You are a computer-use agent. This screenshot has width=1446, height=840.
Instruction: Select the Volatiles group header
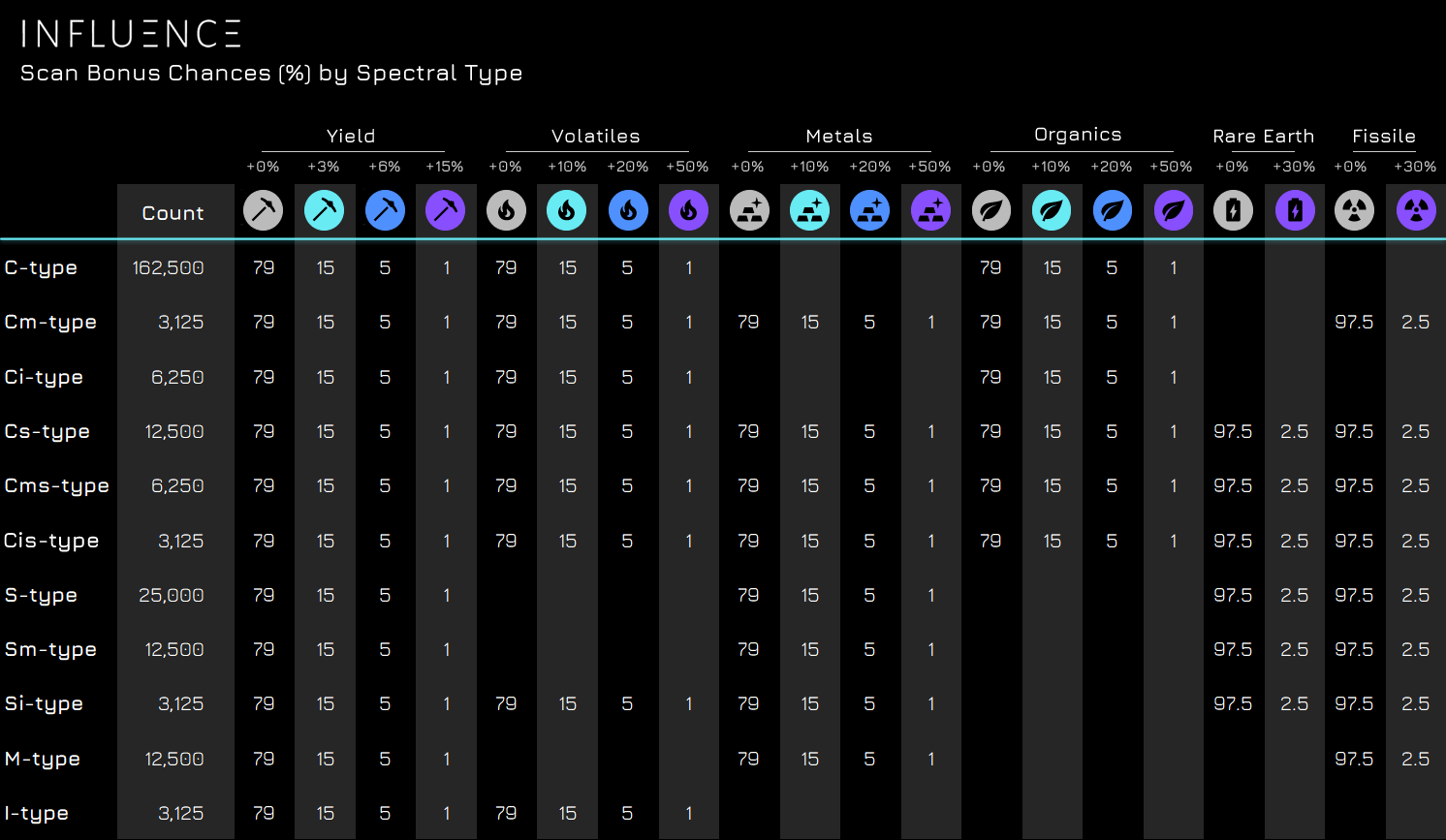596,137
